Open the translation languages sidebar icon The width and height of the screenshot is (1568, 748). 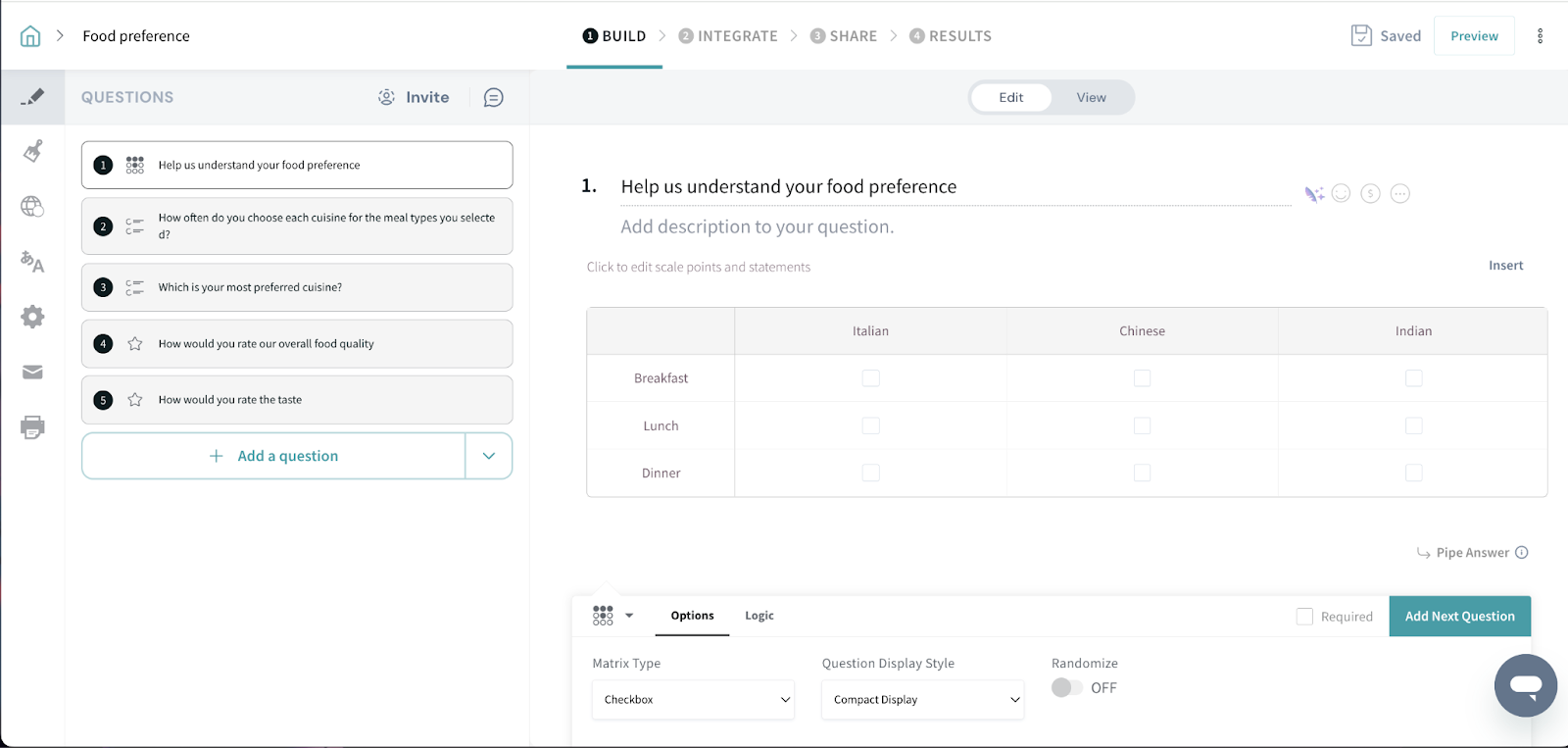pyautogui.click(x=32, y=262)
